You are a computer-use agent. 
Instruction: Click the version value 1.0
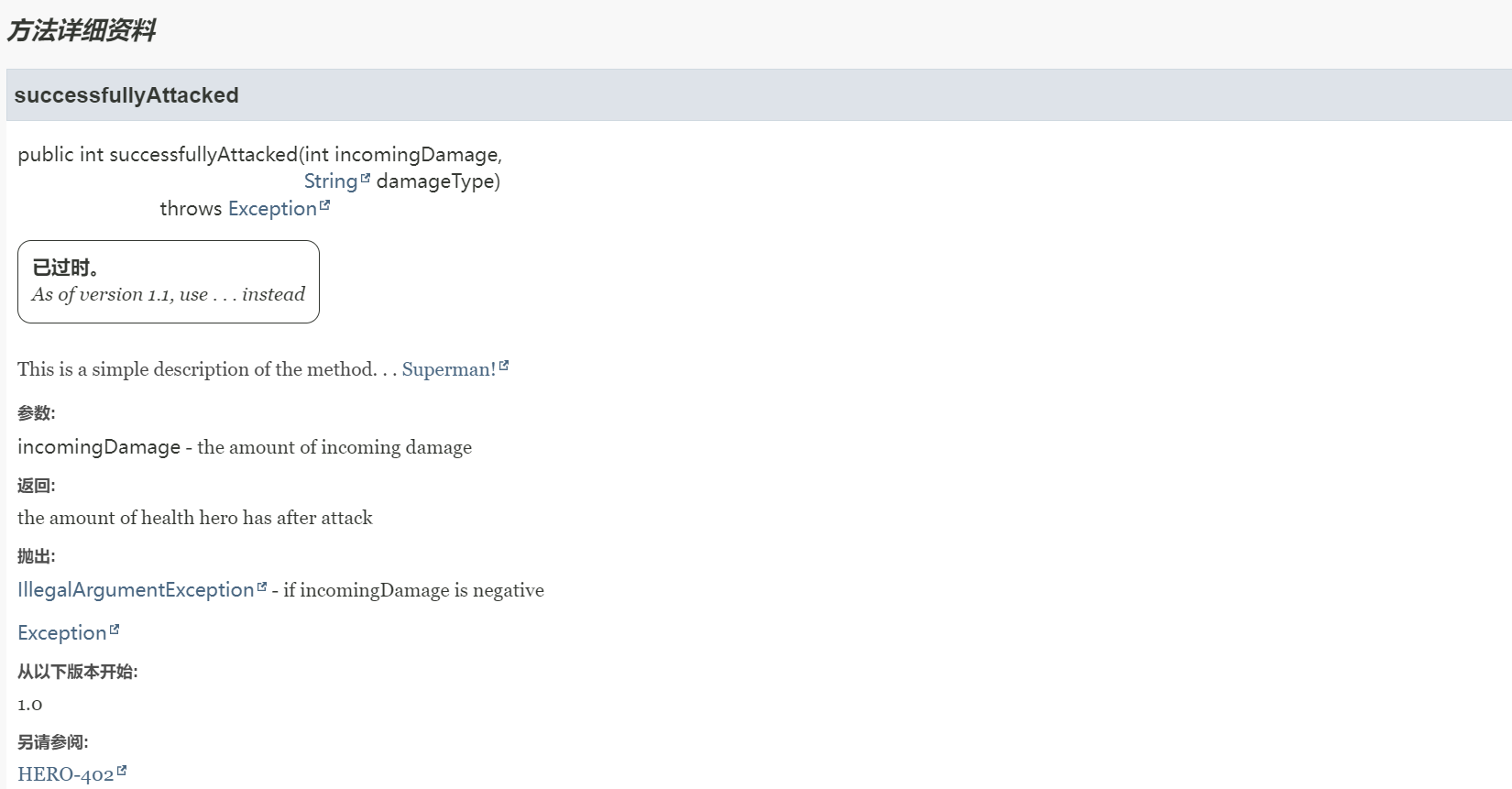(30, 705)
